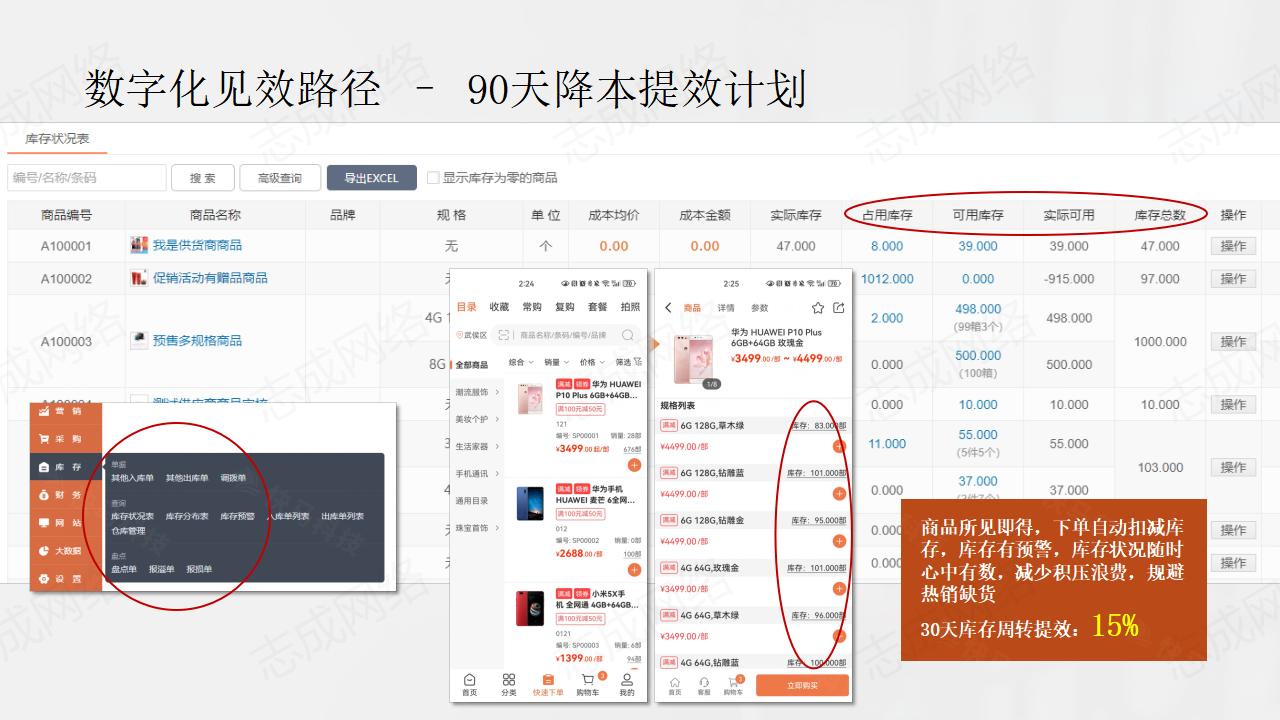Viewport: 1280px width, 720px height.
Task: Open 报损单 in inventory menu
Action: 199,569
